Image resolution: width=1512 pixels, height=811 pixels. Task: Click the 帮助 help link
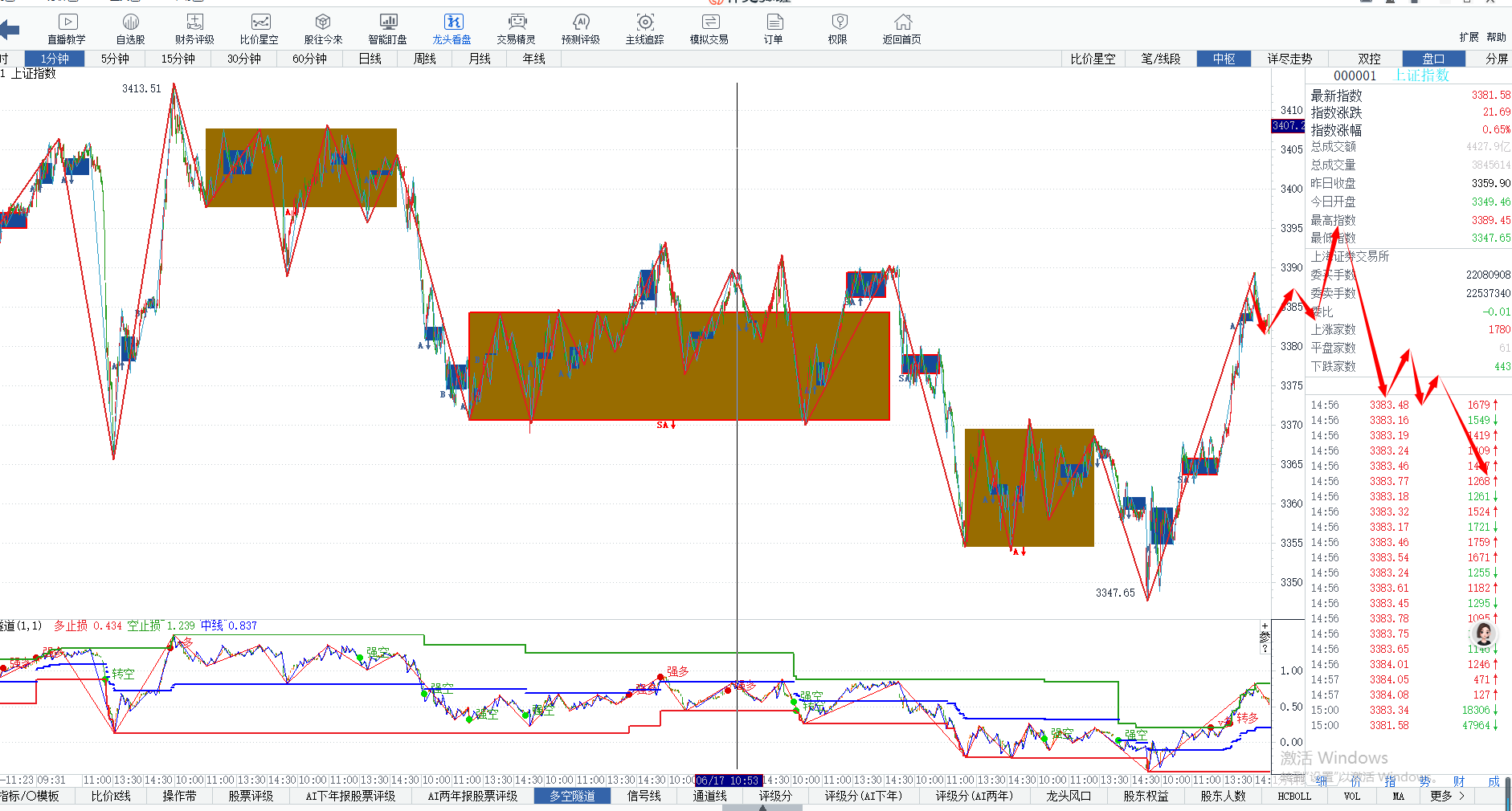[x=1496, y=37]
